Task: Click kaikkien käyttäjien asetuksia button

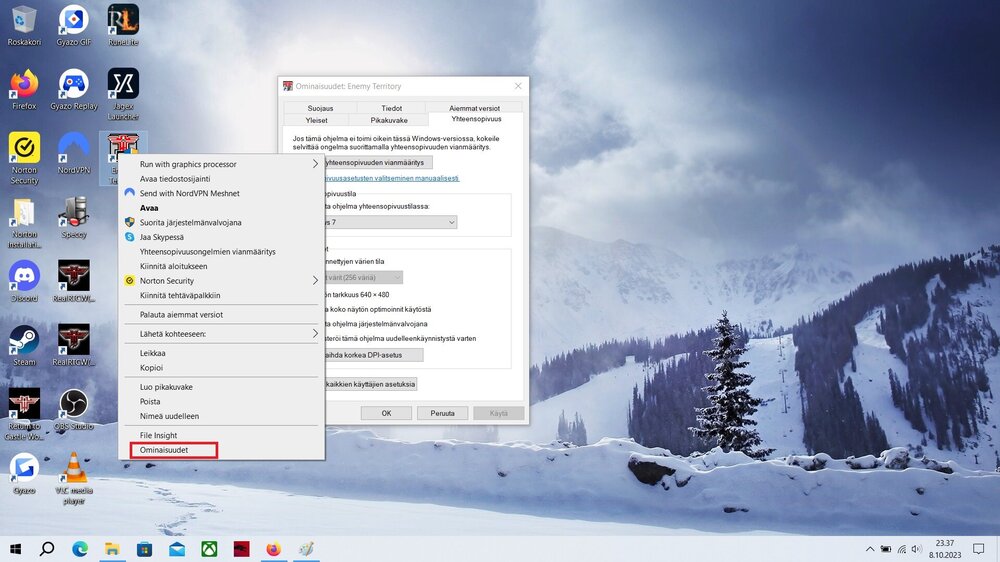Action: (x=369, y=384)
